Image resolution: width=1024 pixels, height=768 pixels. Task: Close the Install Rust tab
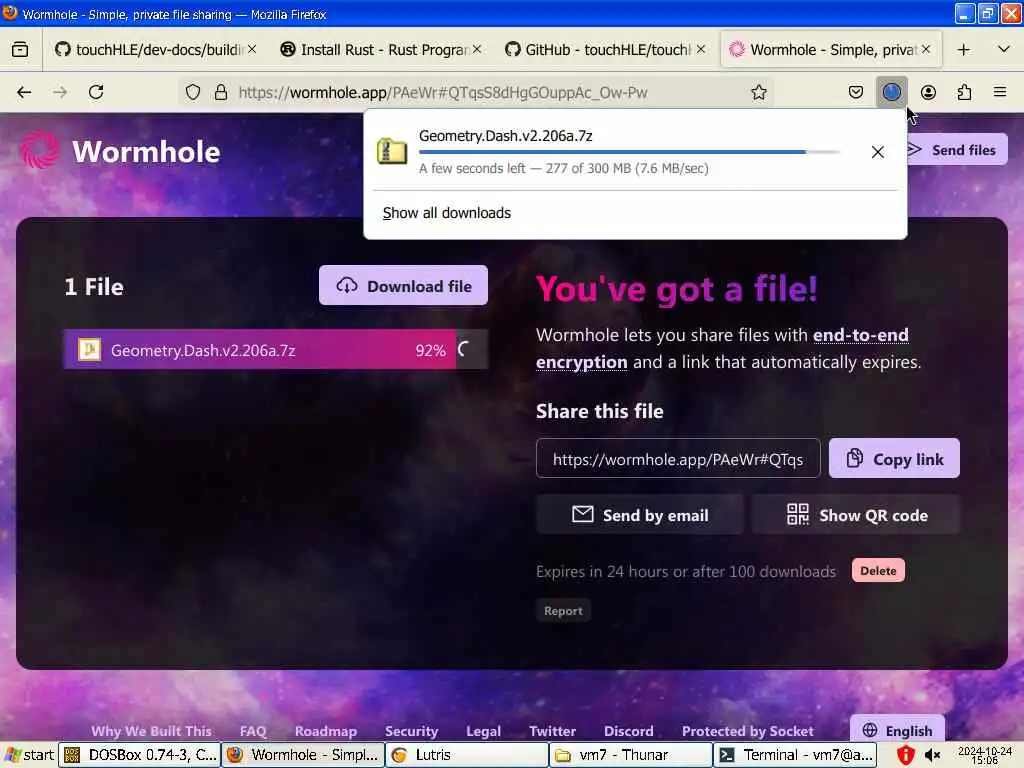pos(477,50)
